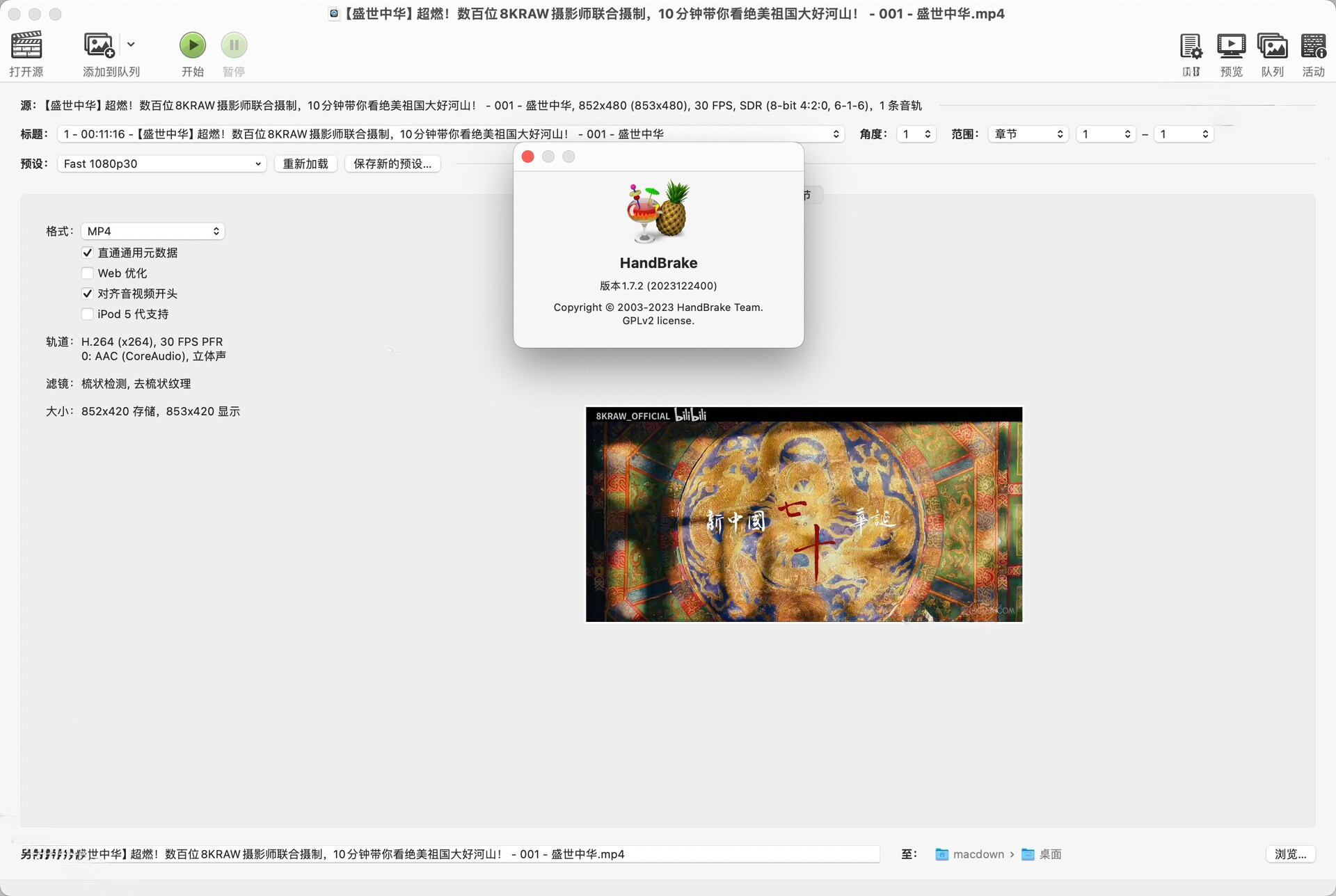Open the Fast 1080p30 preset dropdown

[161, 163]
